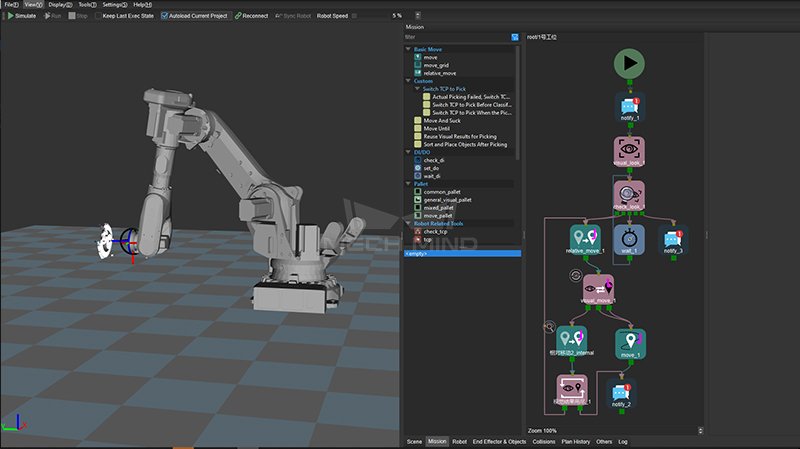
Task: Select the move_1 node in the graph
Action: [630, 343]
